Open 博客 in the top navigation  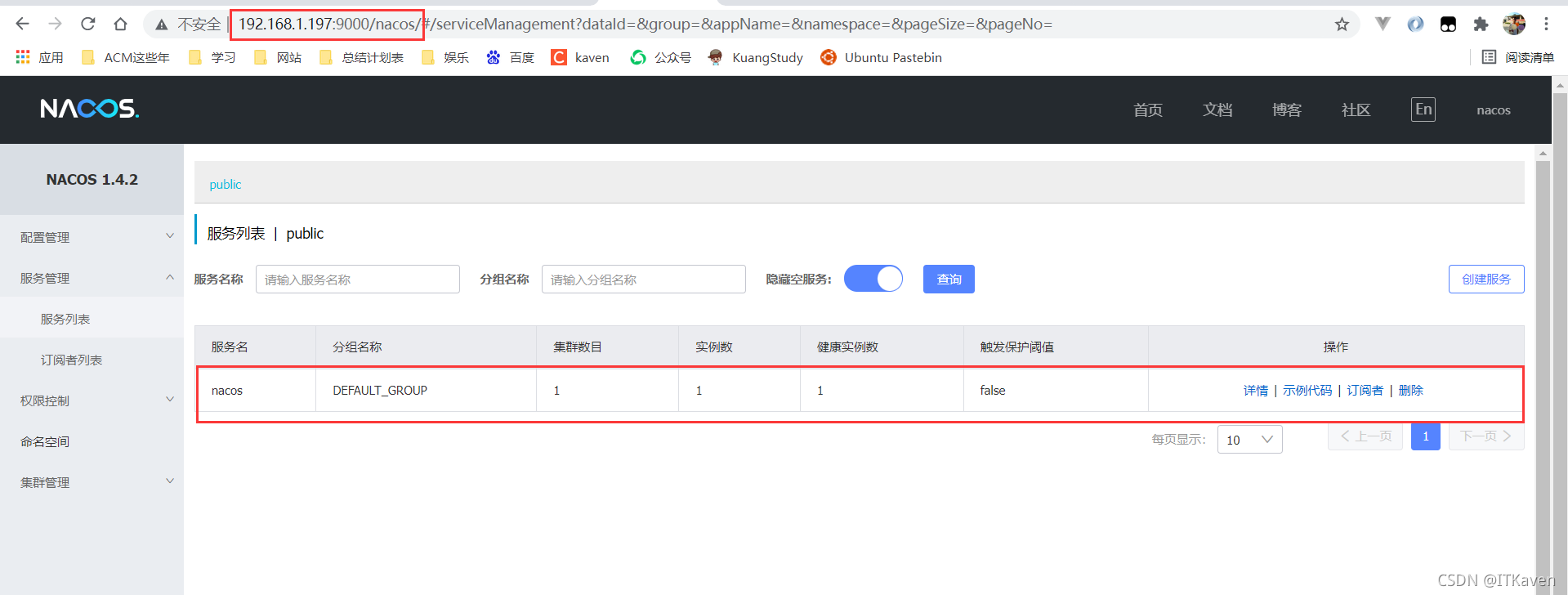1287,110
